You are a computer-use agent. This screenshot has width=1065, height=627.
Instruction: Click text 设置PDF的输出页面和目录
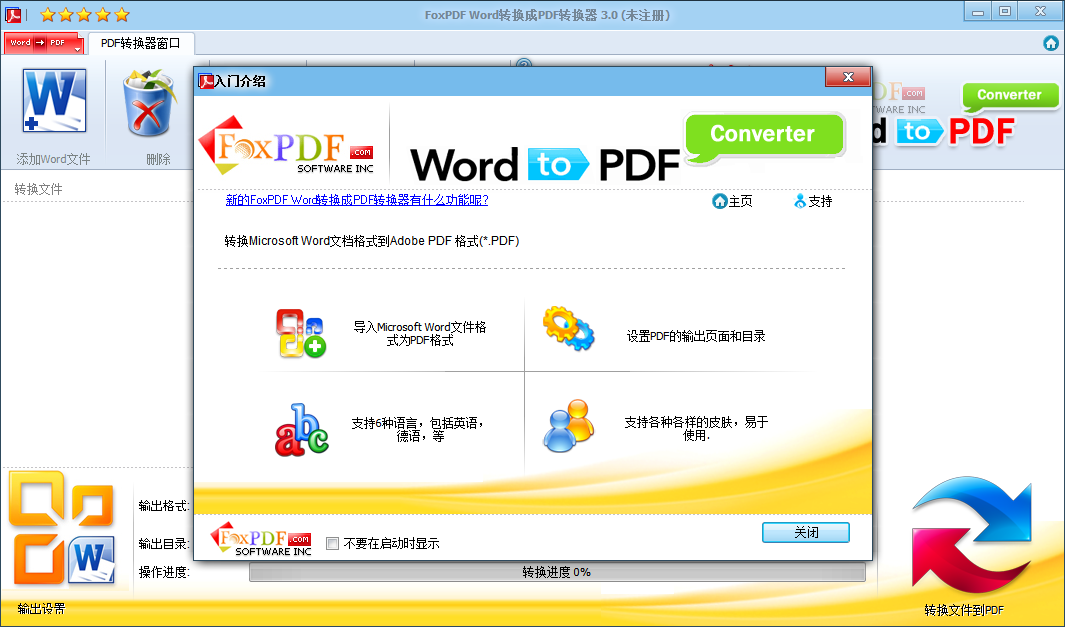pyautogui.click(x=696, y=336)
